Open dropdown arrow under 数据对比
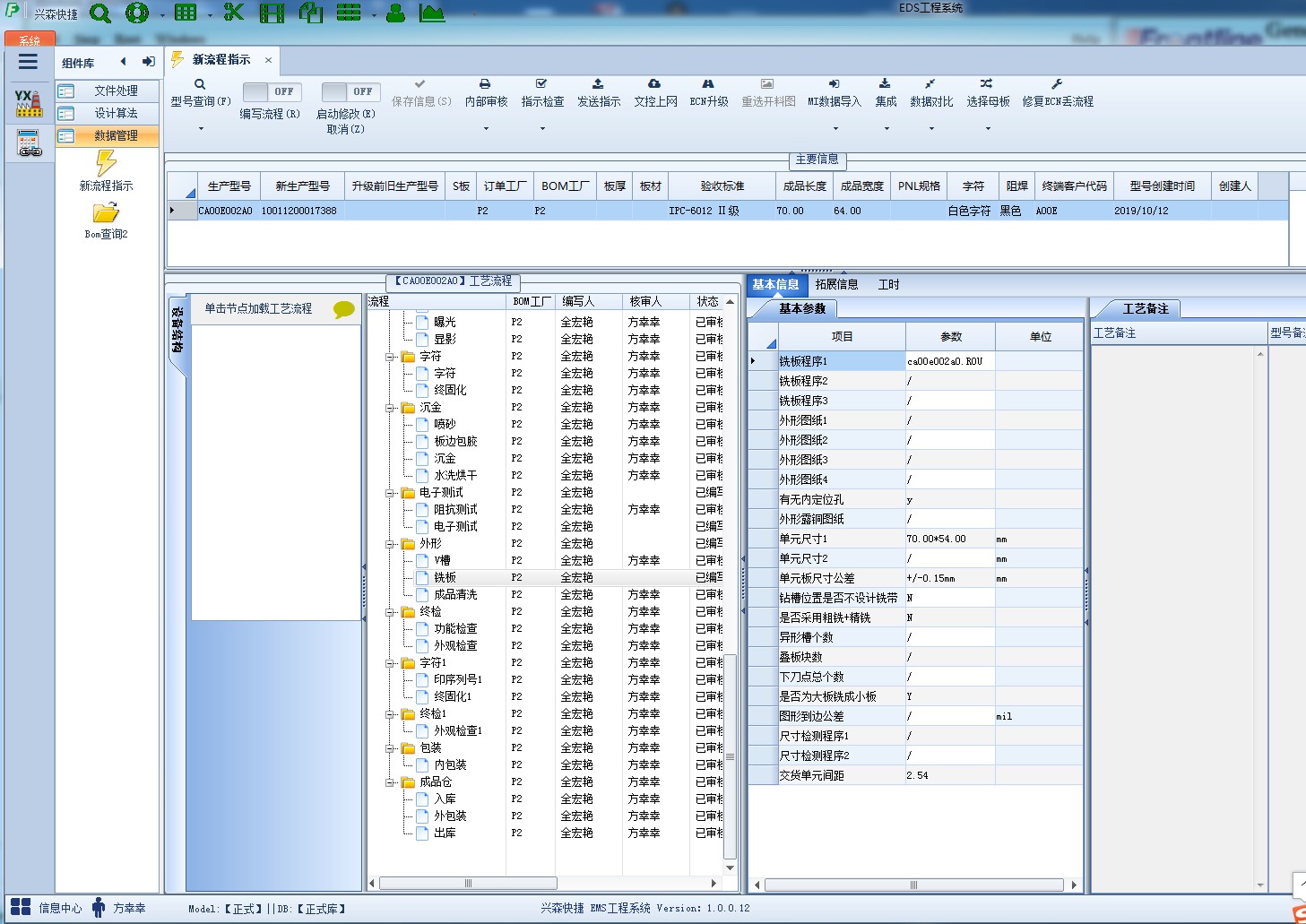This screenshot has height=924, width=1306. tap(931, 129)
